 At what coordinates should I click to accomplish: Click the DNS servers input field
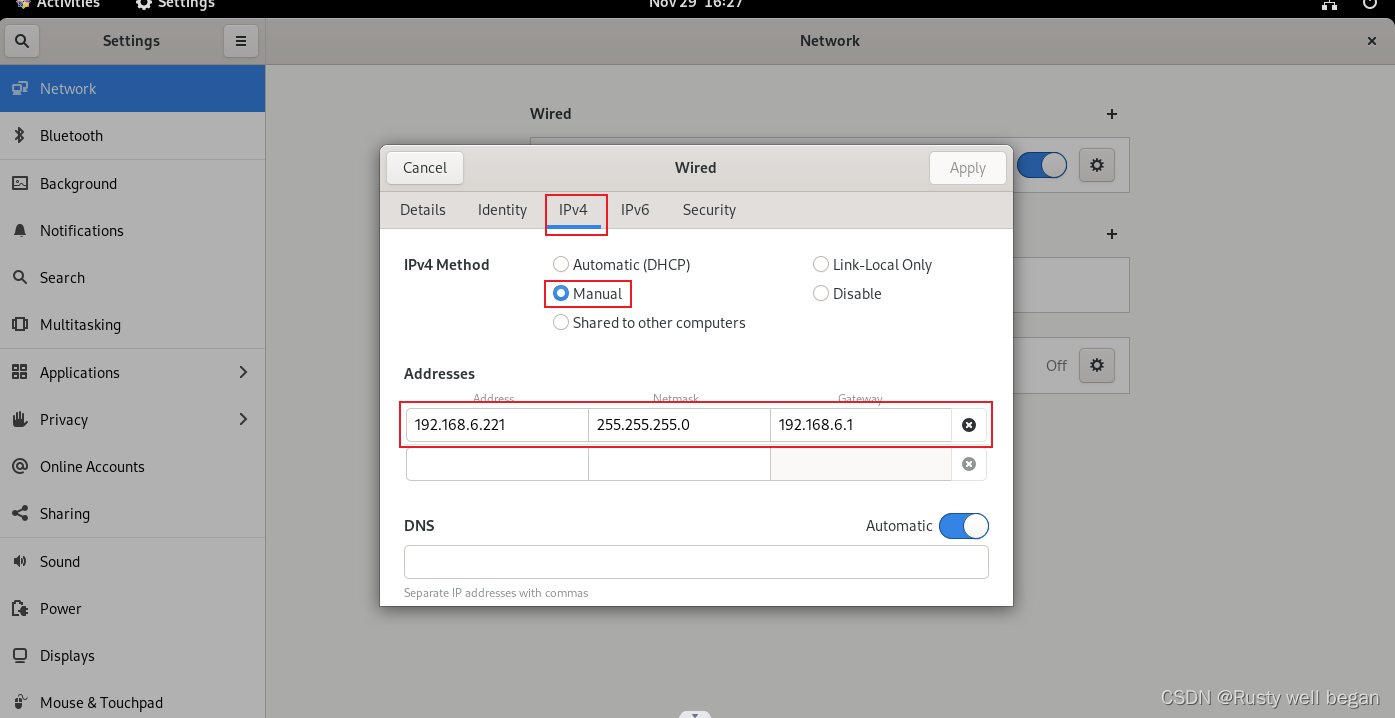696,562
